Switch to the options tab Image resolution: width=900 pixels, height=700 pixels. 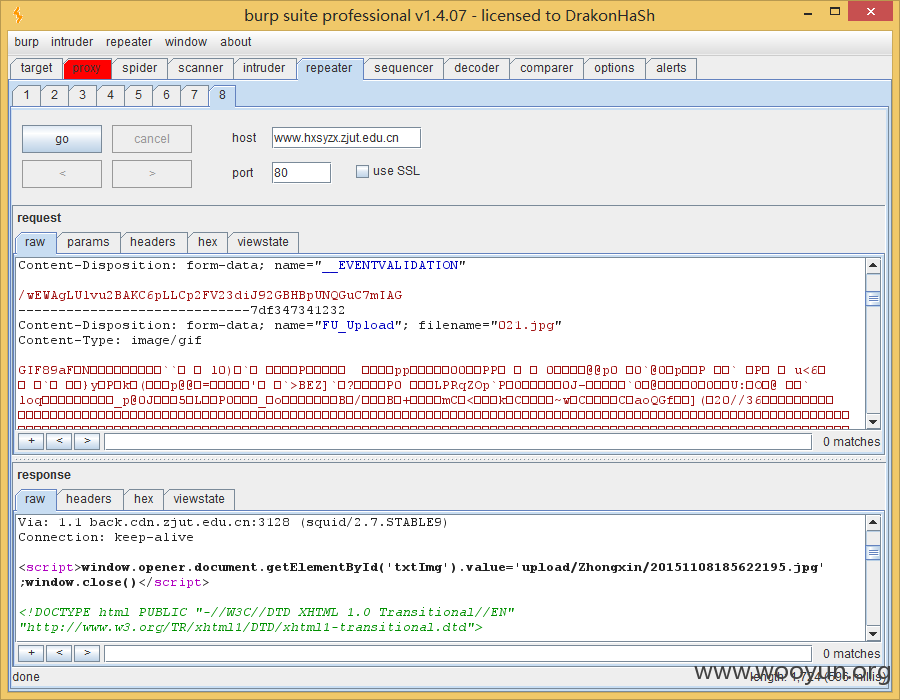point(614,68)
